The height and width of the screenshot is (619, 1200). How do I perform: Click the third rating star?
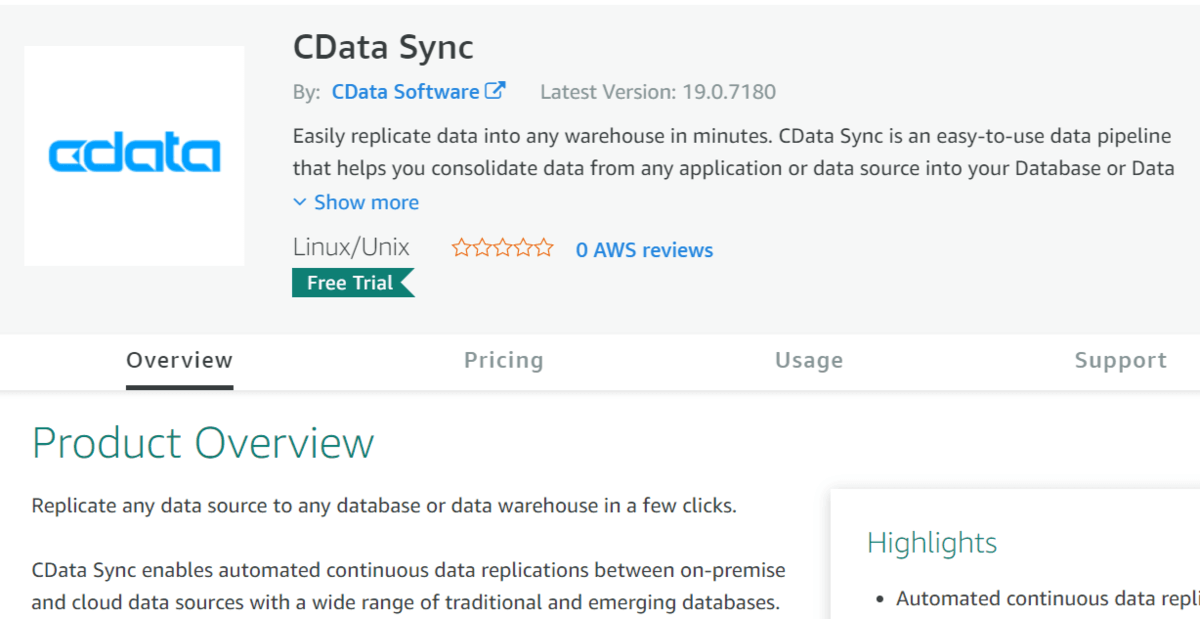pos(502,249)
